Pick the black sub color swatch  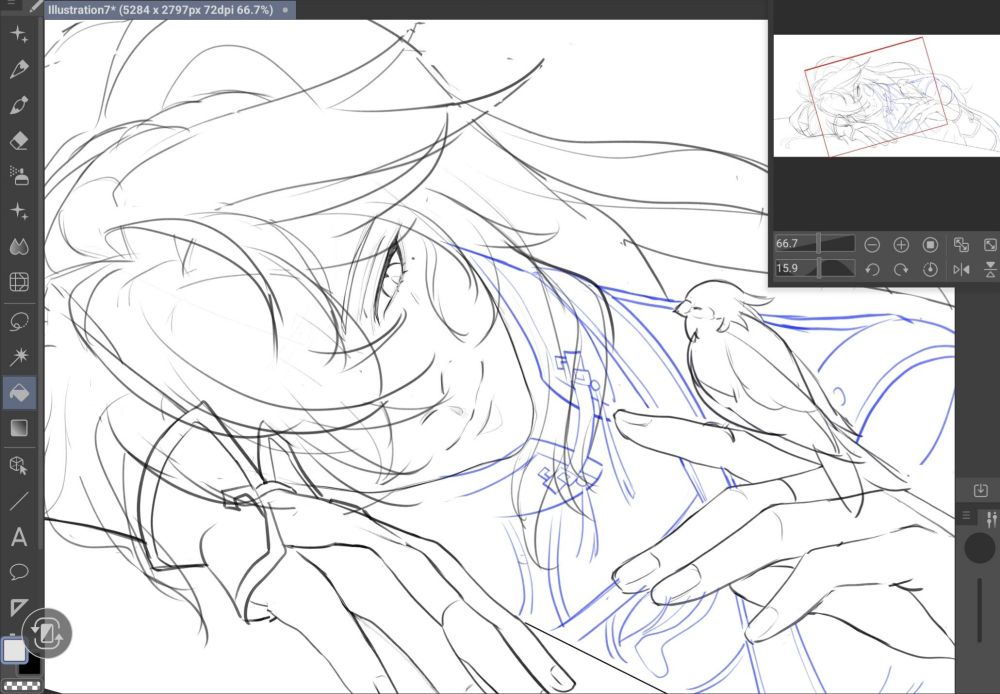[x=32, y=668]
